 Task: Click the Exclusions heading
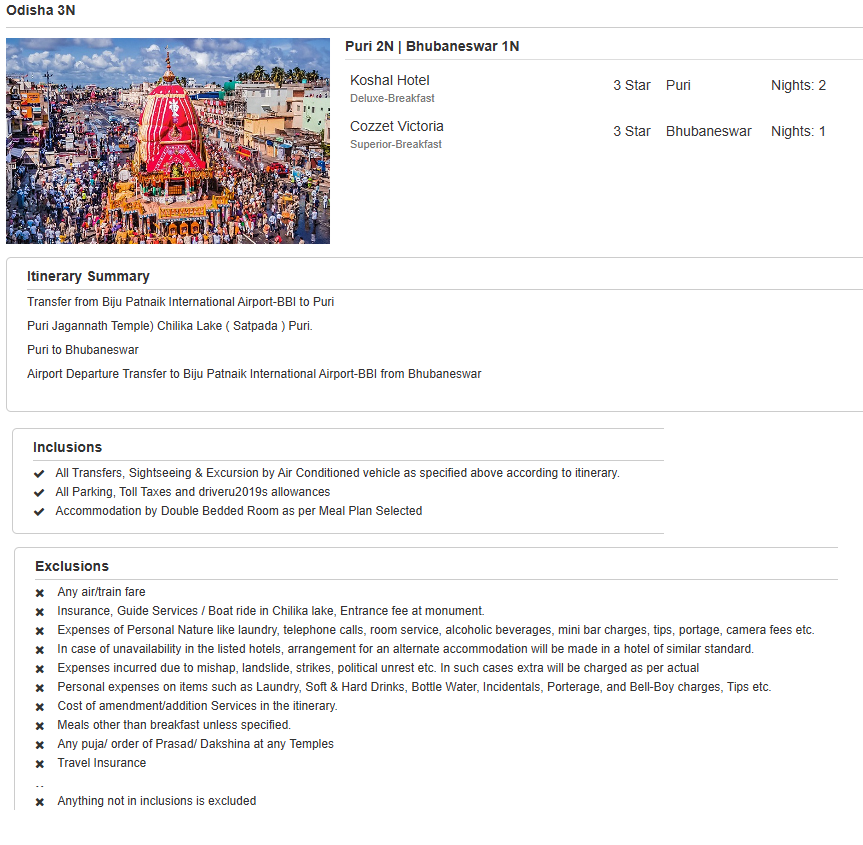(x=72, y=566)
